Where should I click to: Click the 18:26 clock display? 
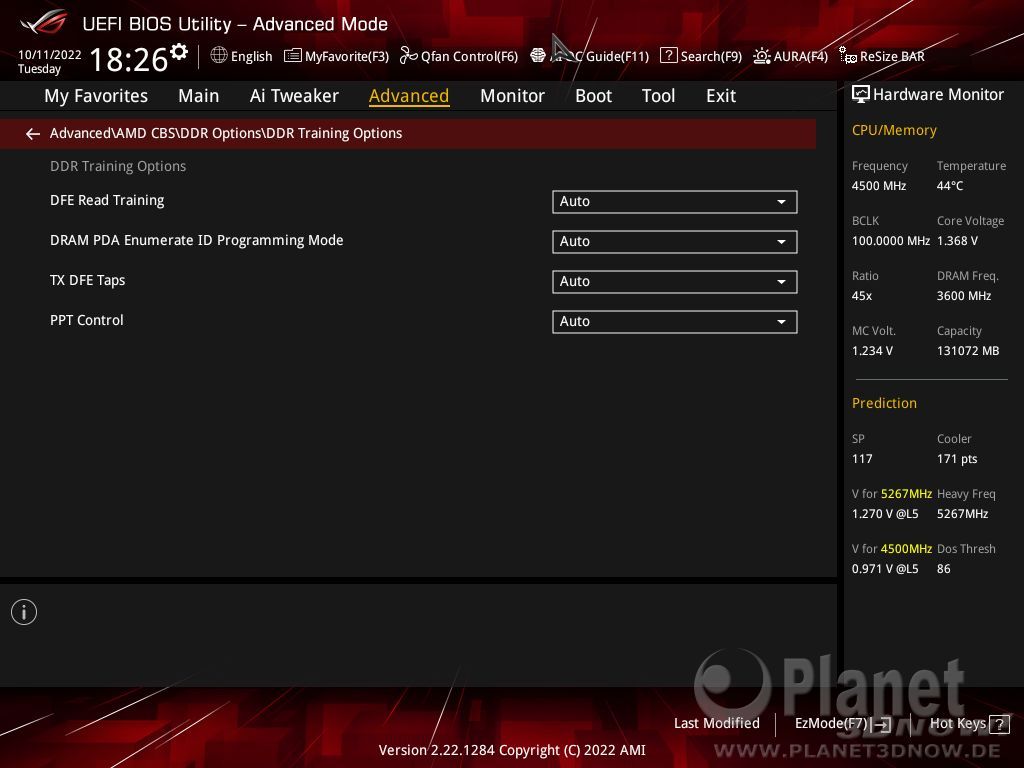[x=129, y=59]
